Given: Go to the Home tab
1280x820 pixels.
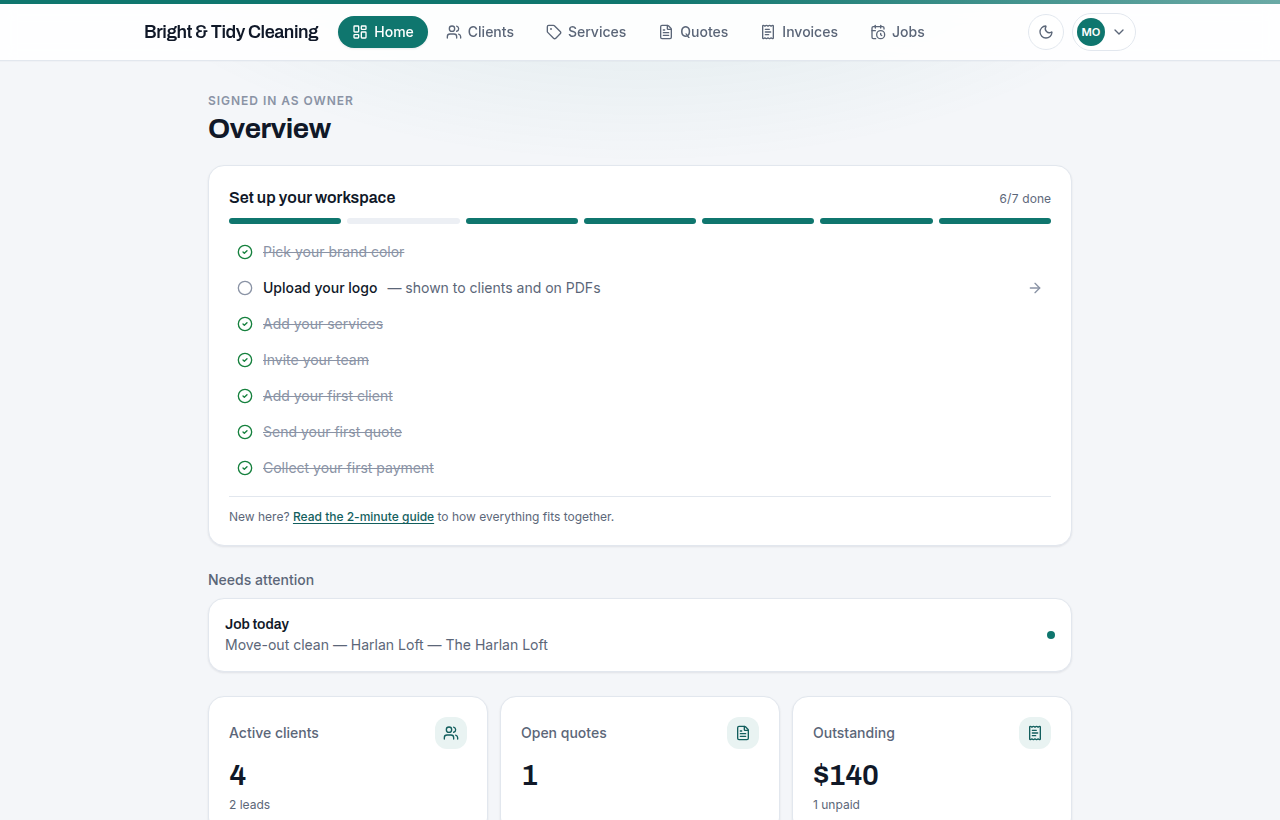Looking at the screenshot, I should (383, 32).
